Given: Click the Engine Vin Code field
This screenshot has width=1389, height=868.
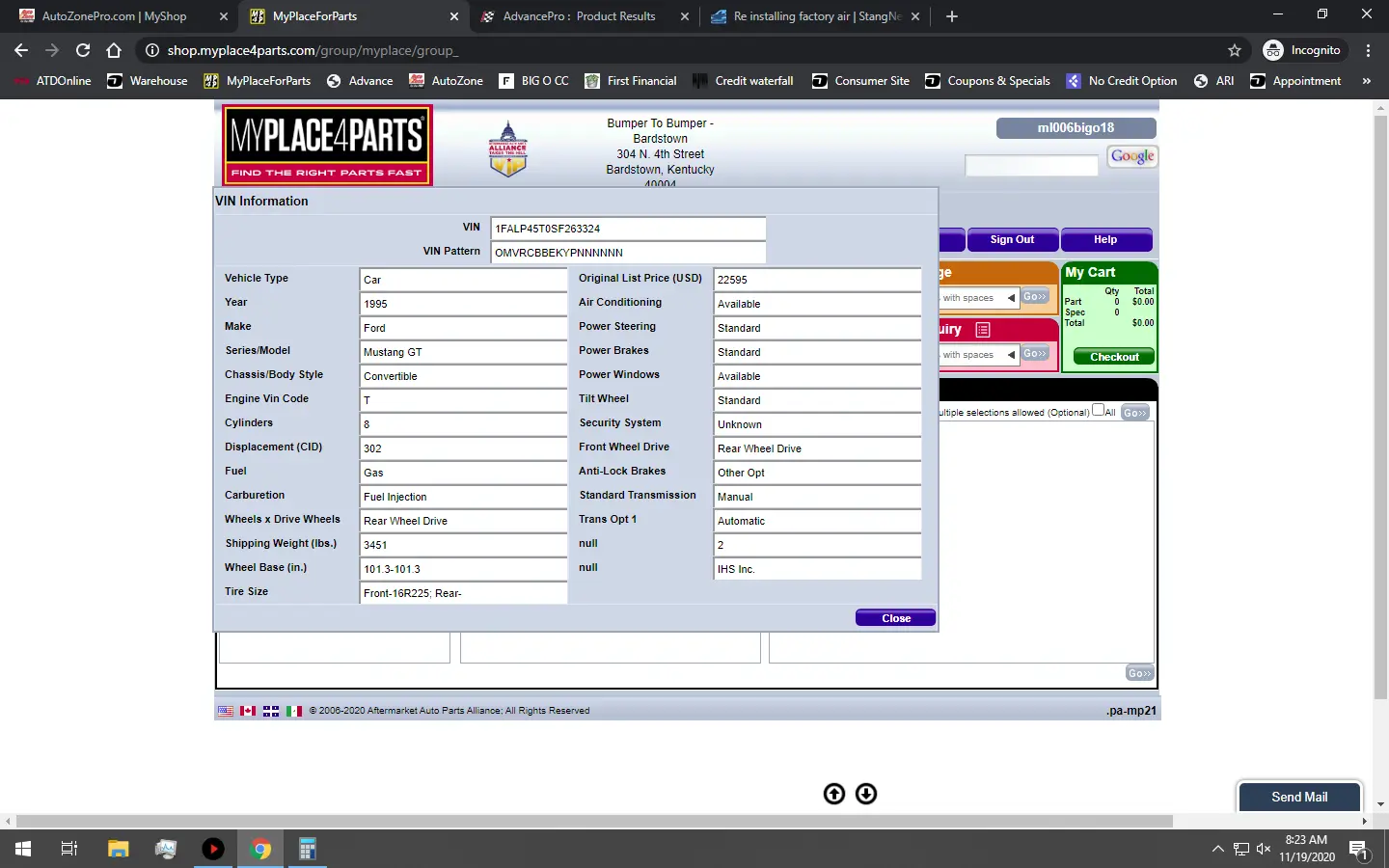Looking at the screenshot, I should coord(463,400).
